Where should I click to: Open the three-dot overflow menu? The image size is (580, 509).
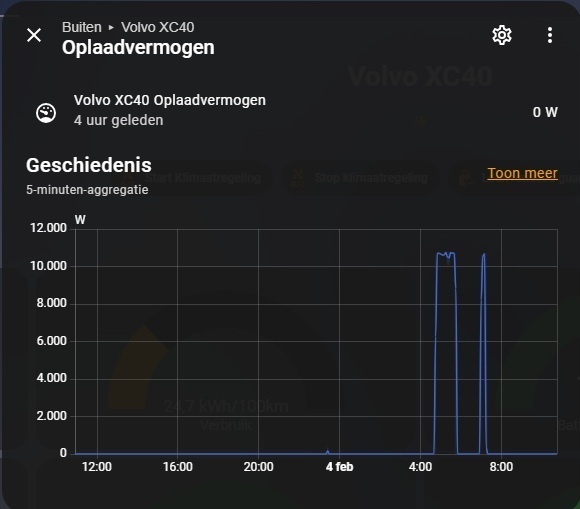550,35
